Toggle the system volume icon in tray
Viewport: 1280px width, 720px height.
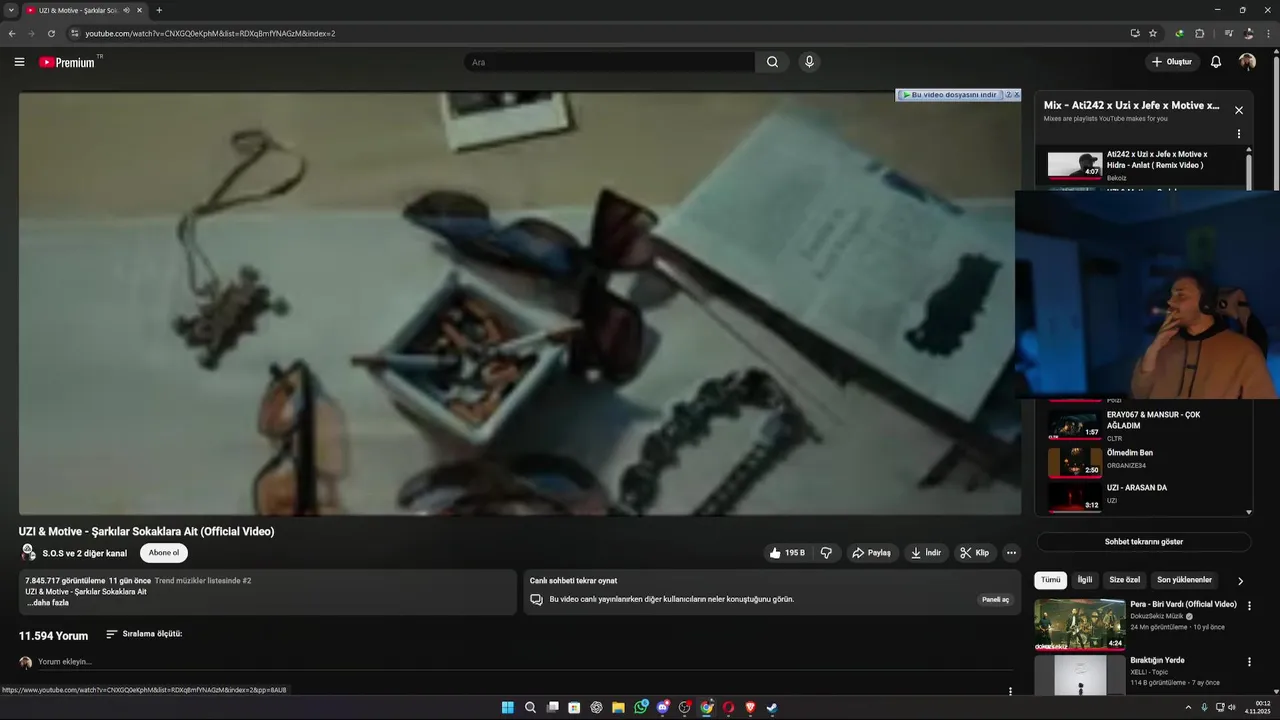(1231, 708)
